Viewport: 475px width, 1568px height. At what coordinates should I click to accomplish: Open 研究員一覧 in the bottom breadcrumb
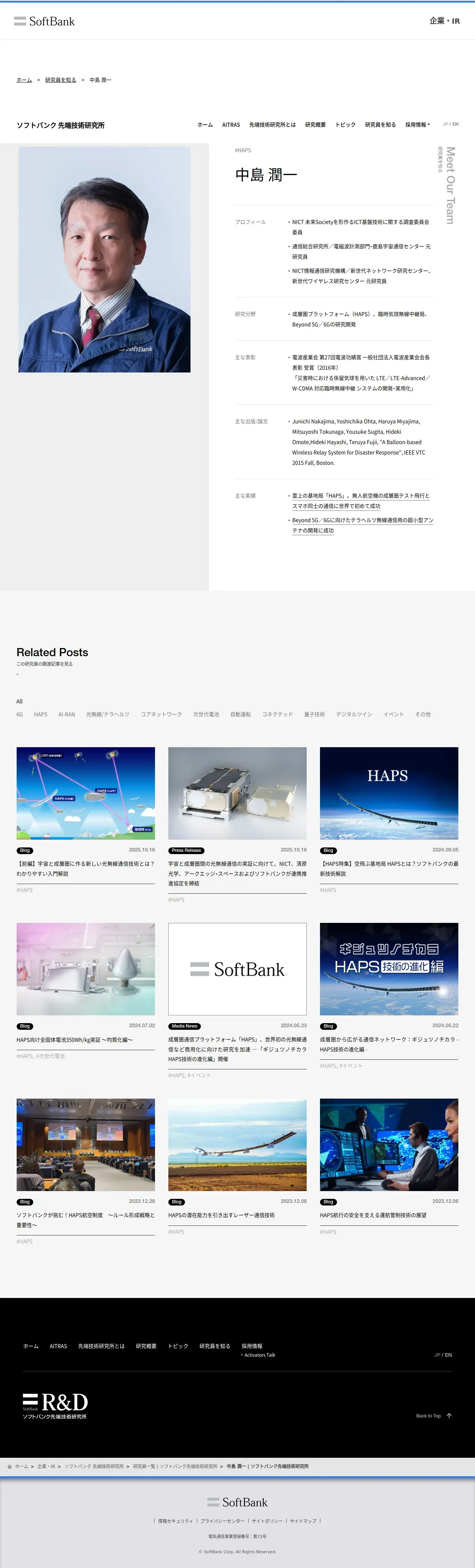pyautogui.click(x=175, y=1466)
